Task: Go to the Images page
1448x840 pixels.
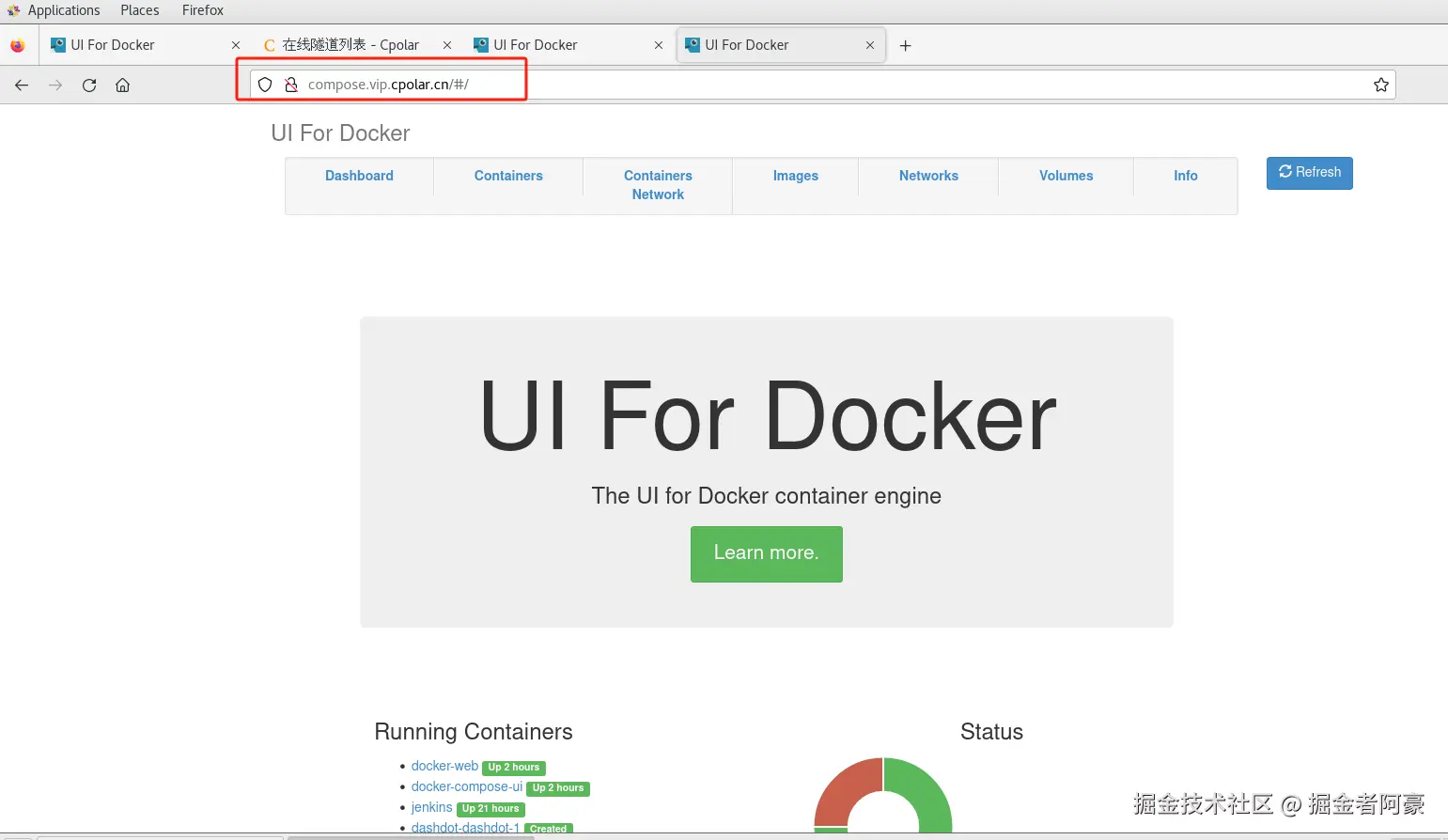Action: click(x=796, y=176)
